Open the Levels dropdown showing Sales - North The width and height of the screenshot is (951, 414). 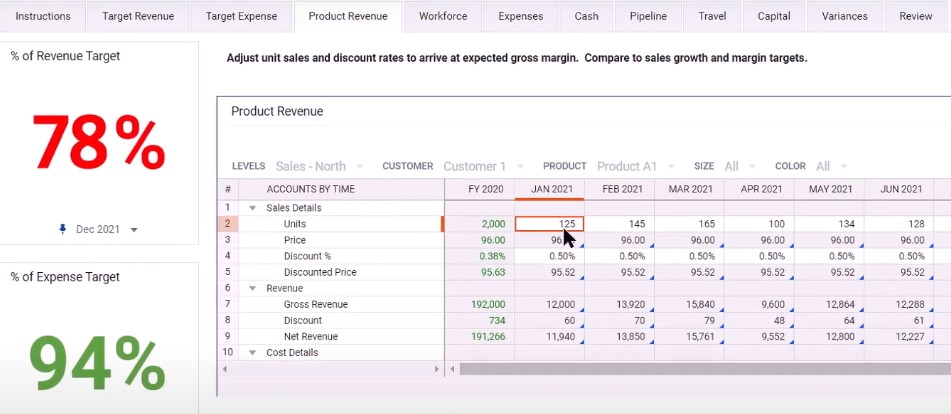(319, 166)
